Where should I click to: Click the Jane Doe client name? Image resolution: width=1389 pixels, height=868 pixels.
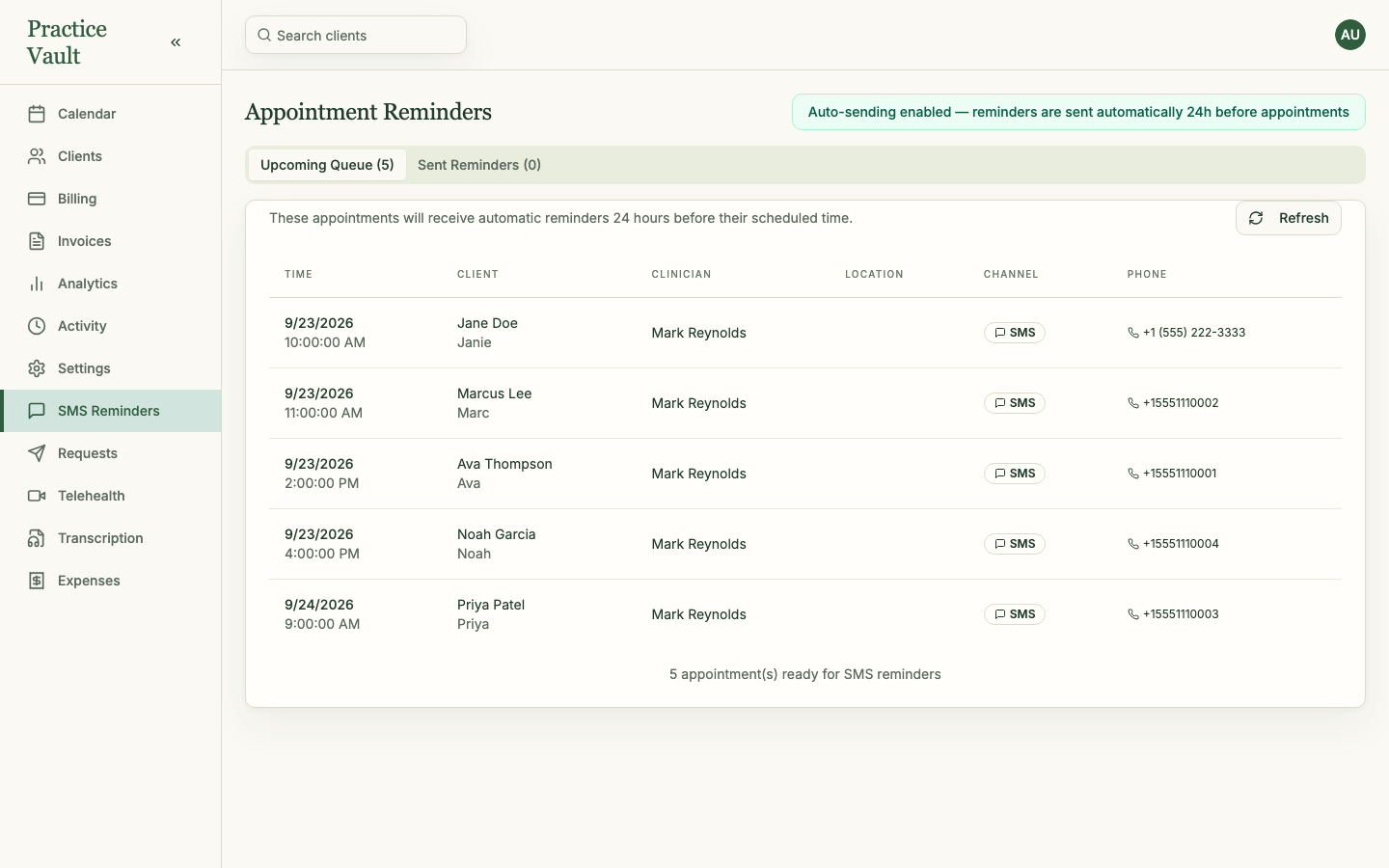(x=487, y=323)
